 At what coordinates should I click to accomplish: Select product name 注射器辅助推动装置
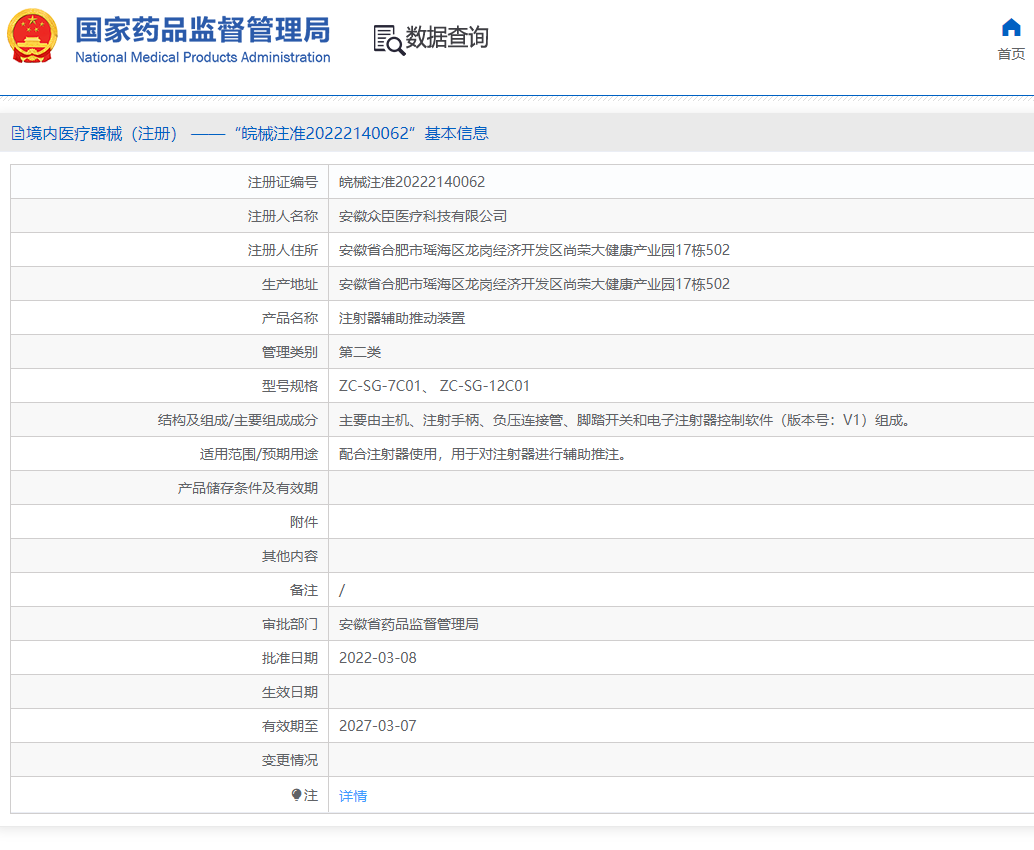pos(402,319)
